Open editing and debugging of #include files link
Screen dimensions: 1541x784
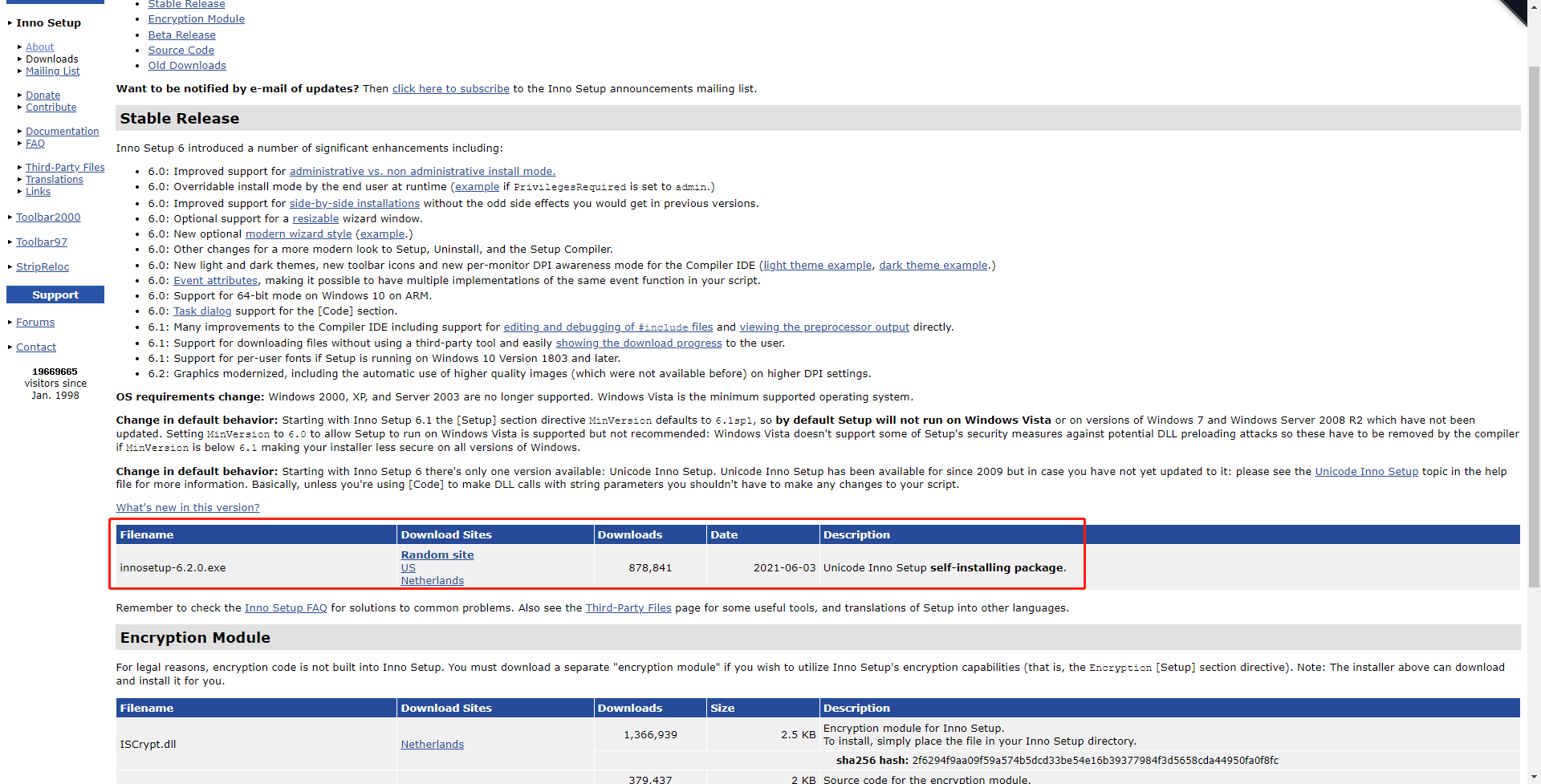608,327
